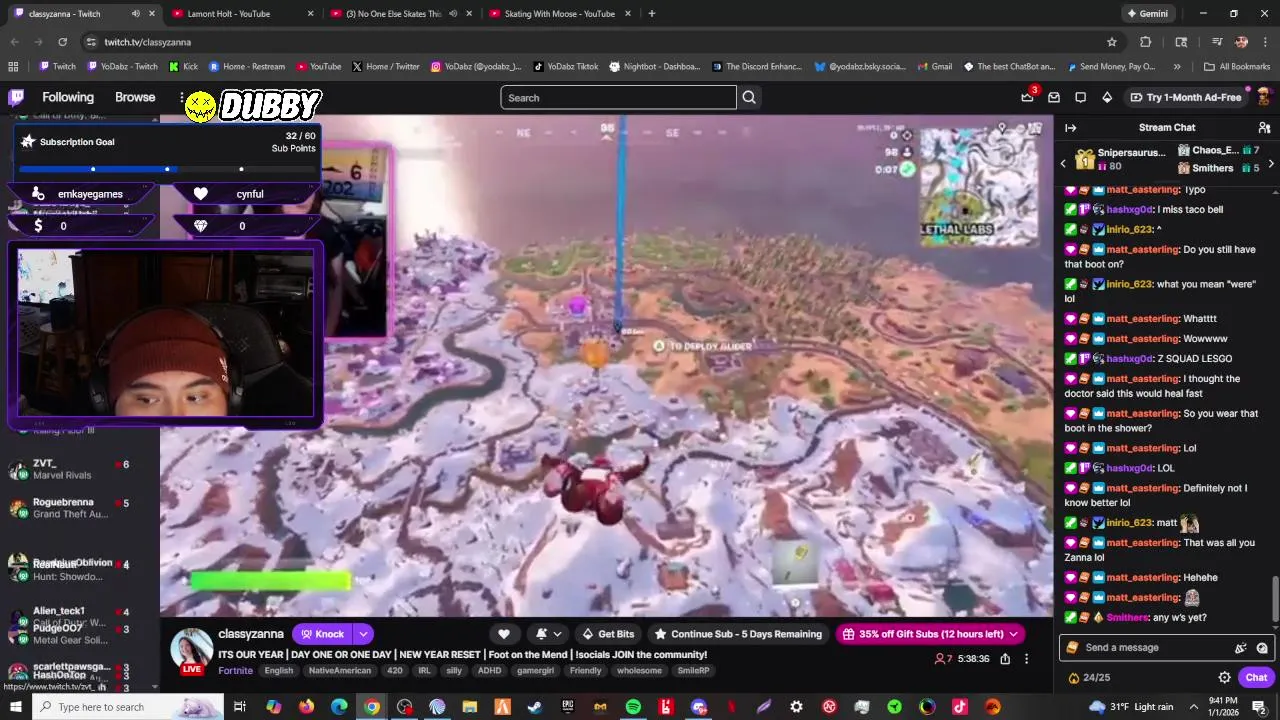Open chat settings gear
The width and height of the screenshot is (1280, 720).
(1224, 677)
